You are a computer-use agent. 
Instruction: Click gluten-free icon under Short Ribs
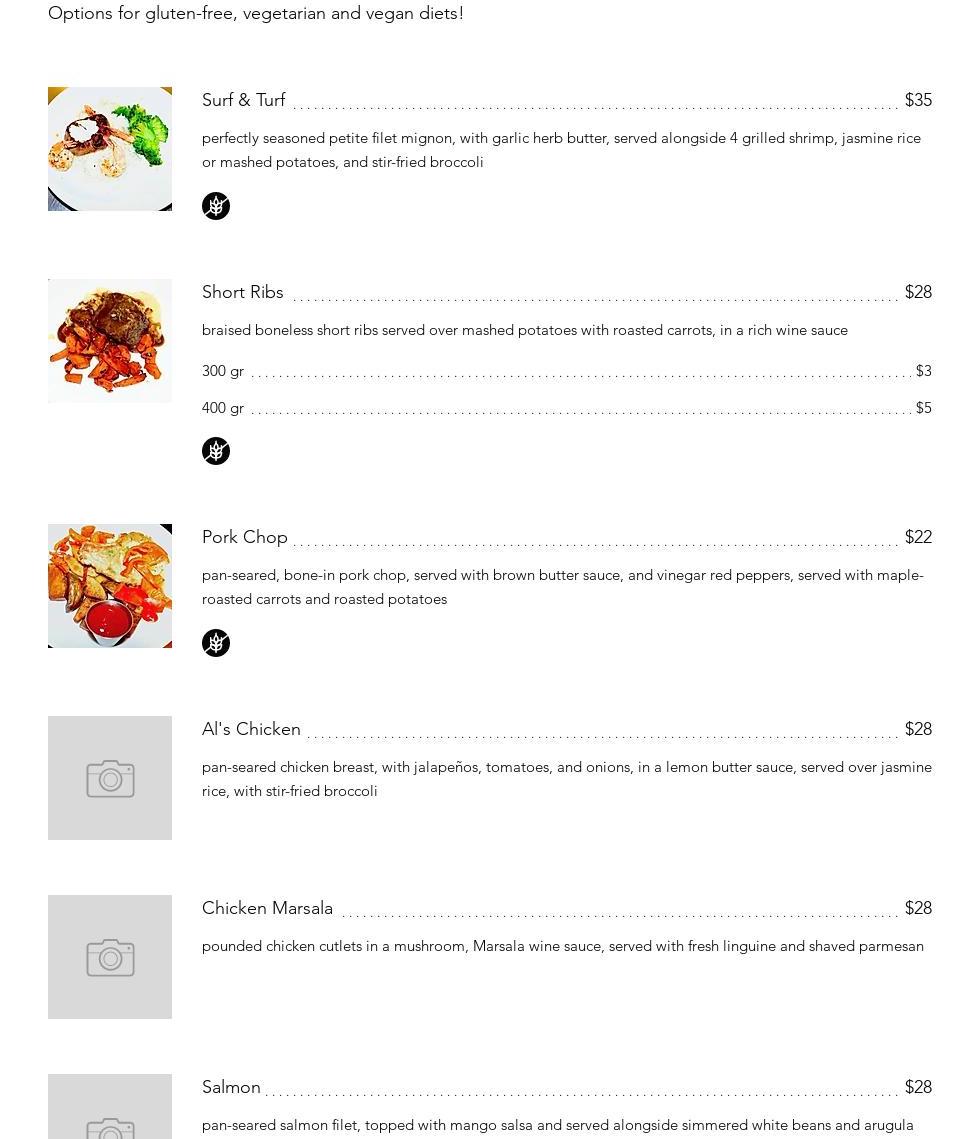click(216, 451)
